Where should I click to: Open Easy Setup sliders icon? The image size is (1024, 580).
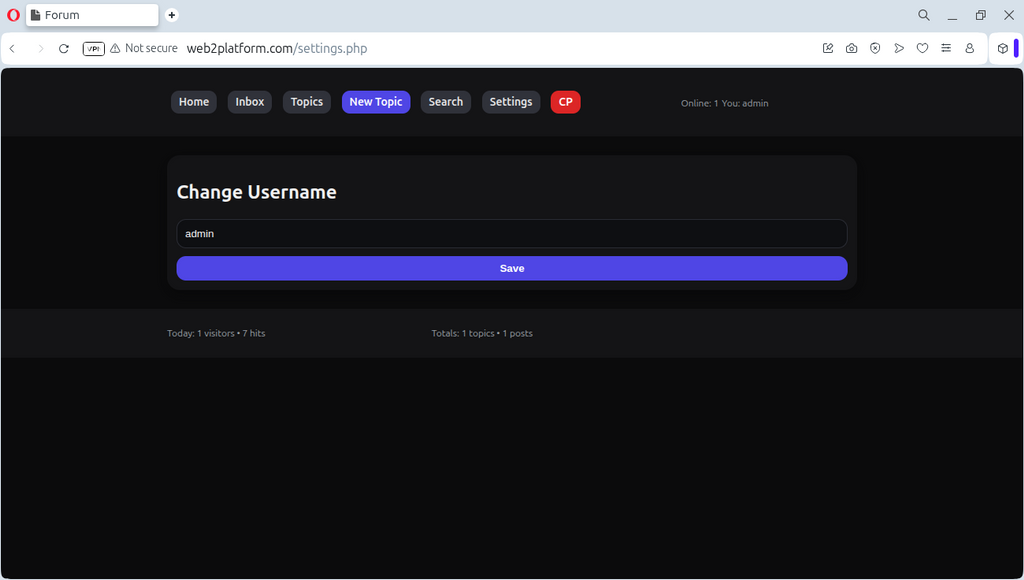[946, 48]
